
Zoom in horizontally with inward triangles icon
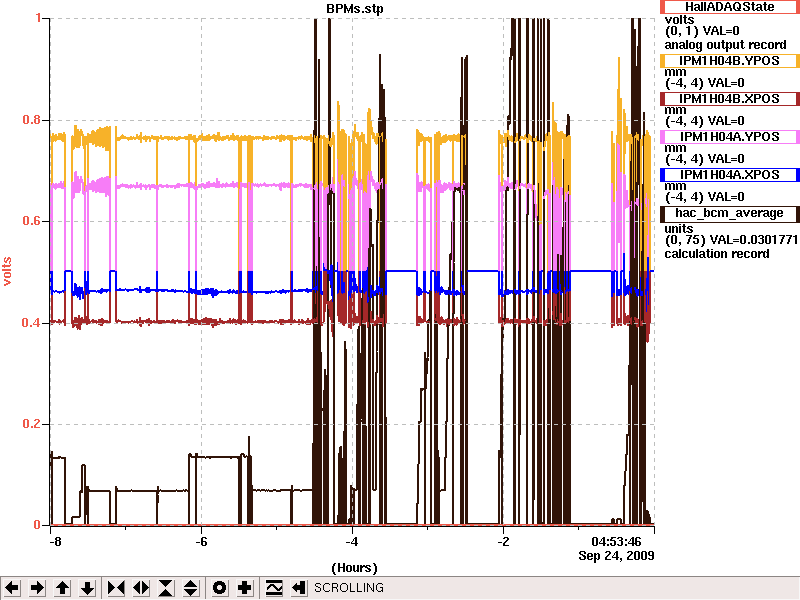116,588
